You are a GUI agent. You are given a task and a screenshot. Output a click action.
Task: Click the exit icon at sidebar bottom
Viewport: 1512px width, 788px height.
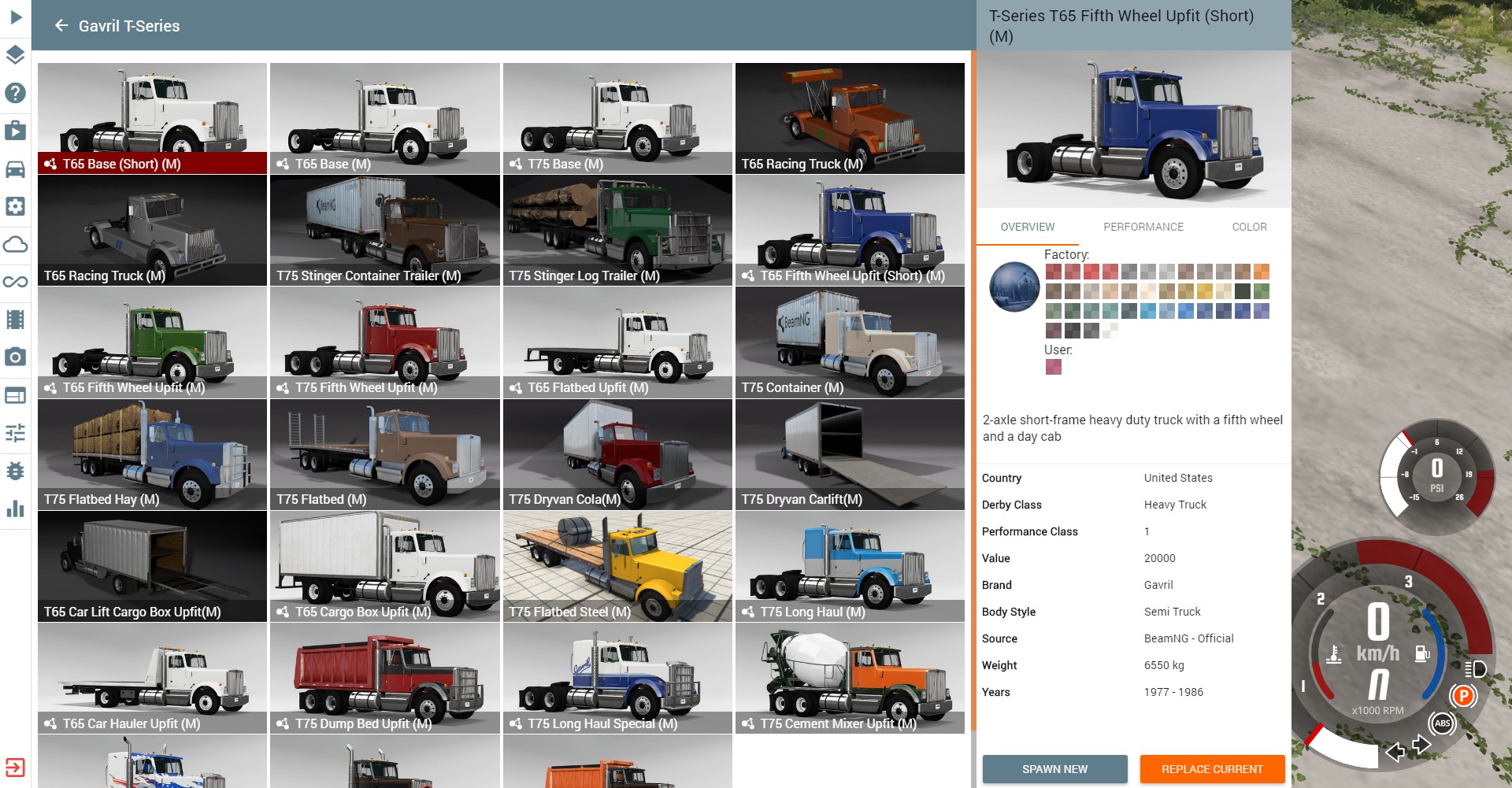(x=15, y=768)
